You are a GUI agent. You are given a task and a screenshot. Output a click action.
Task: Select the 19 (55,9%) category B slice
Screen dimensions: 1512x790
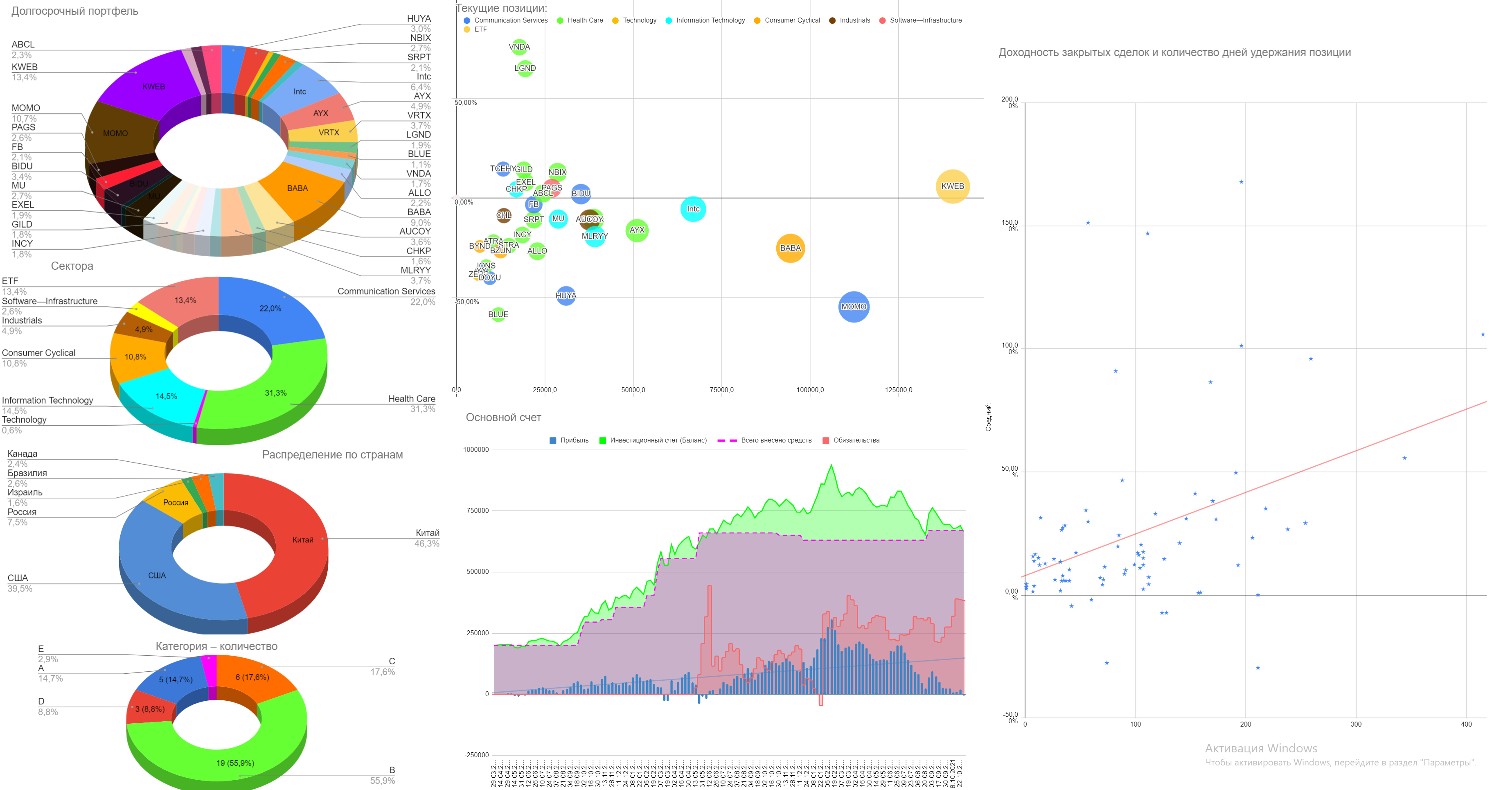click(235, 763)
